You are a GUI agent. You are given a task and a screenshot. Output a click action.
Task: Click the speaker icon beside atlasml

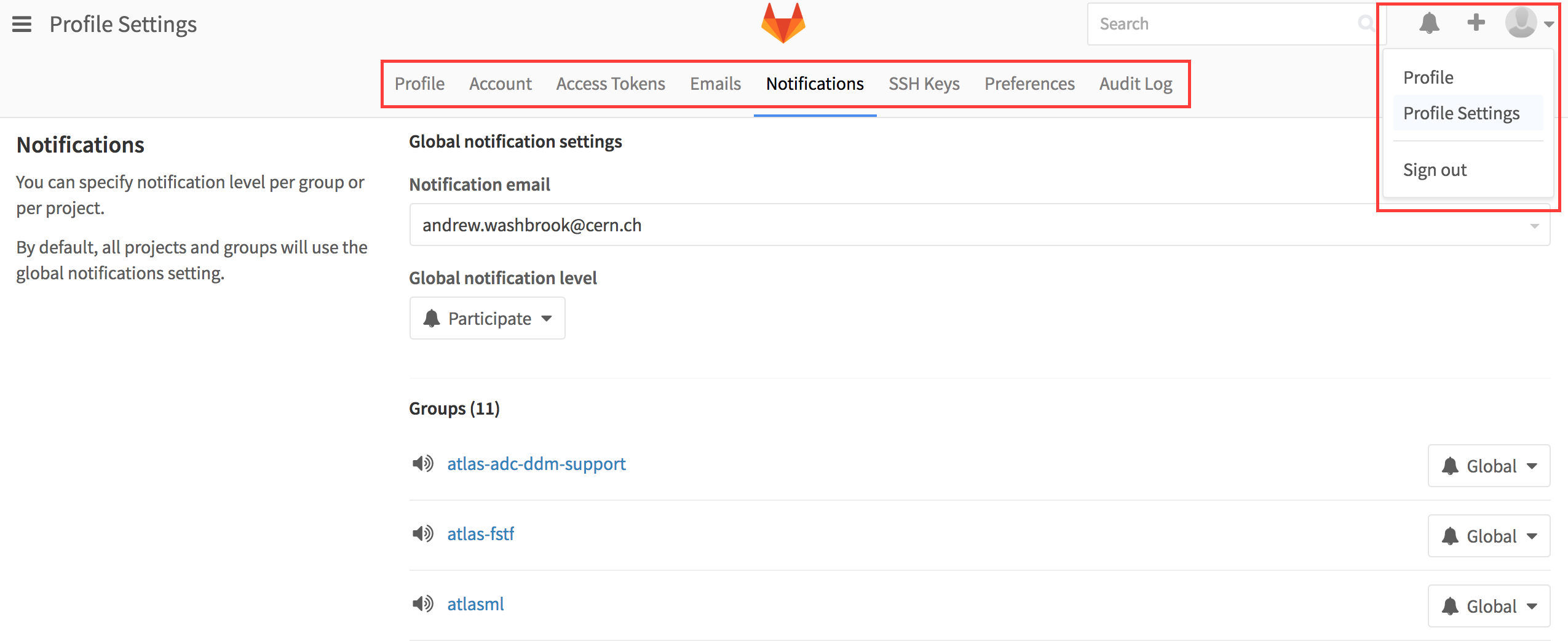(x=422, y=603)
